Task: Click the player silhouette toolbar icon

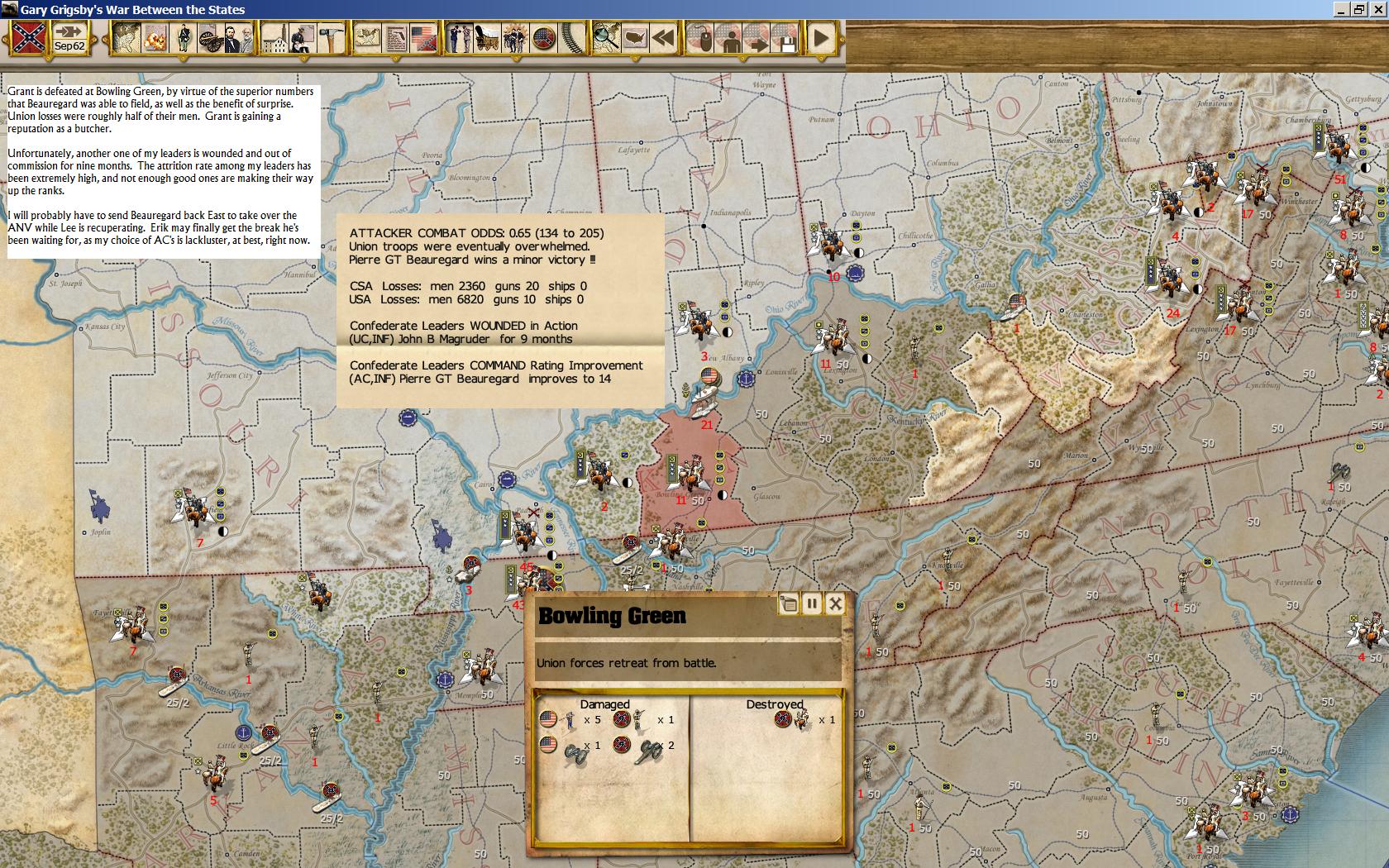Action: coord(729,38)
